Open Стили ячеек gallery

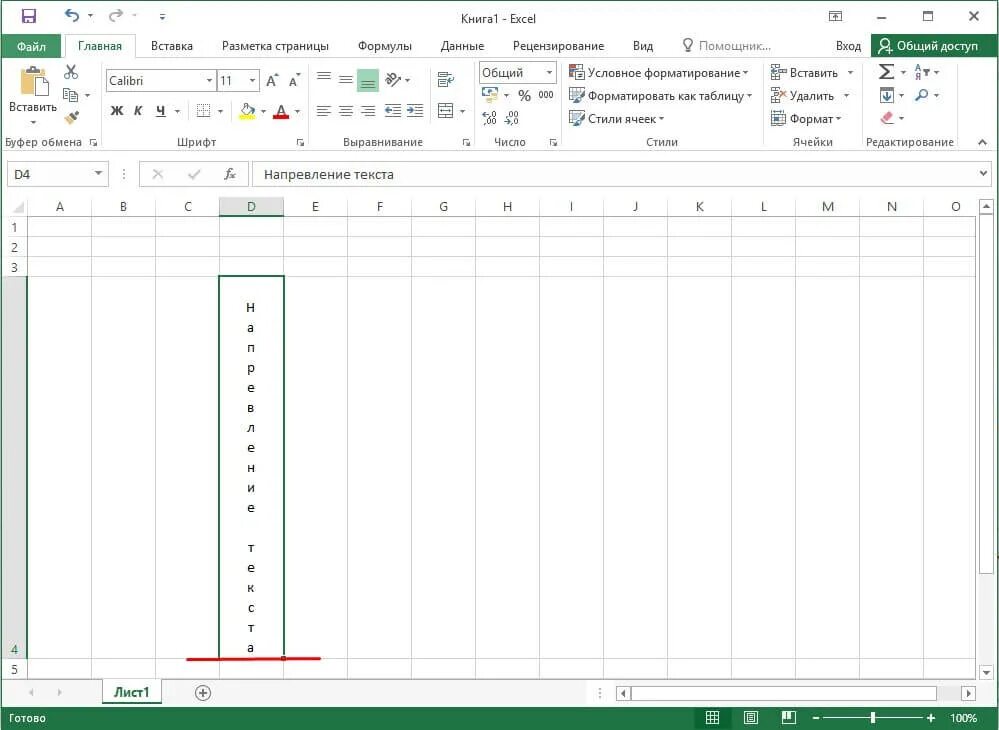(617, 118)
